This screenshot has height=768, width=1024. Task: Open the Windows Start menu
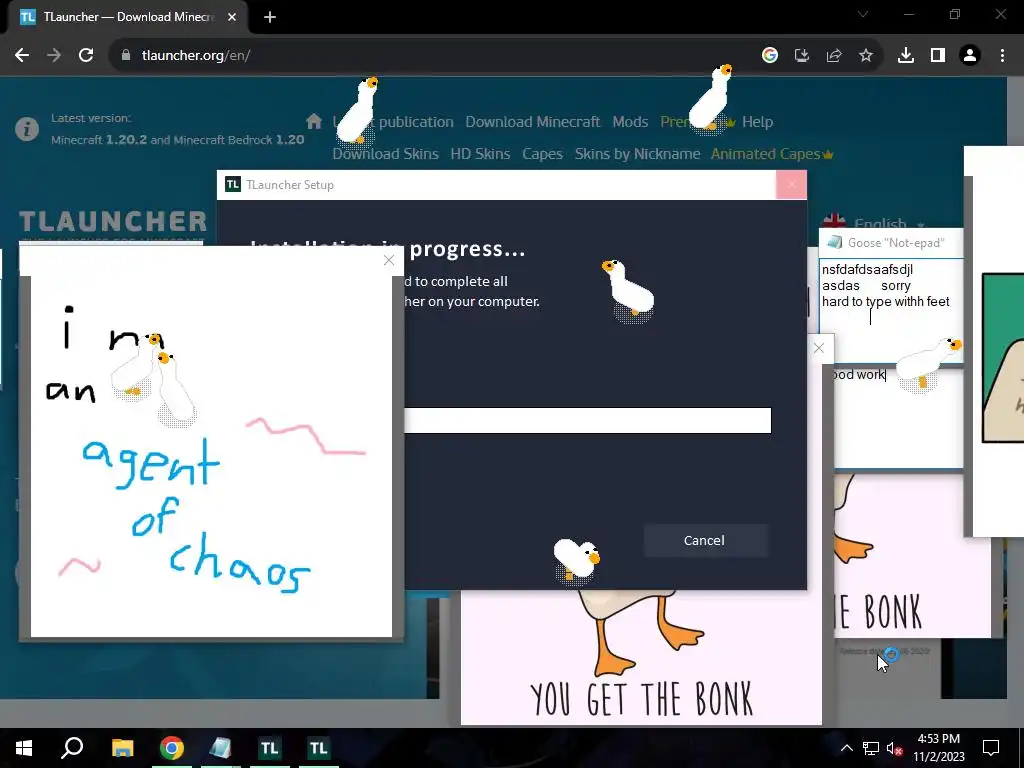[x=24, y=748]
